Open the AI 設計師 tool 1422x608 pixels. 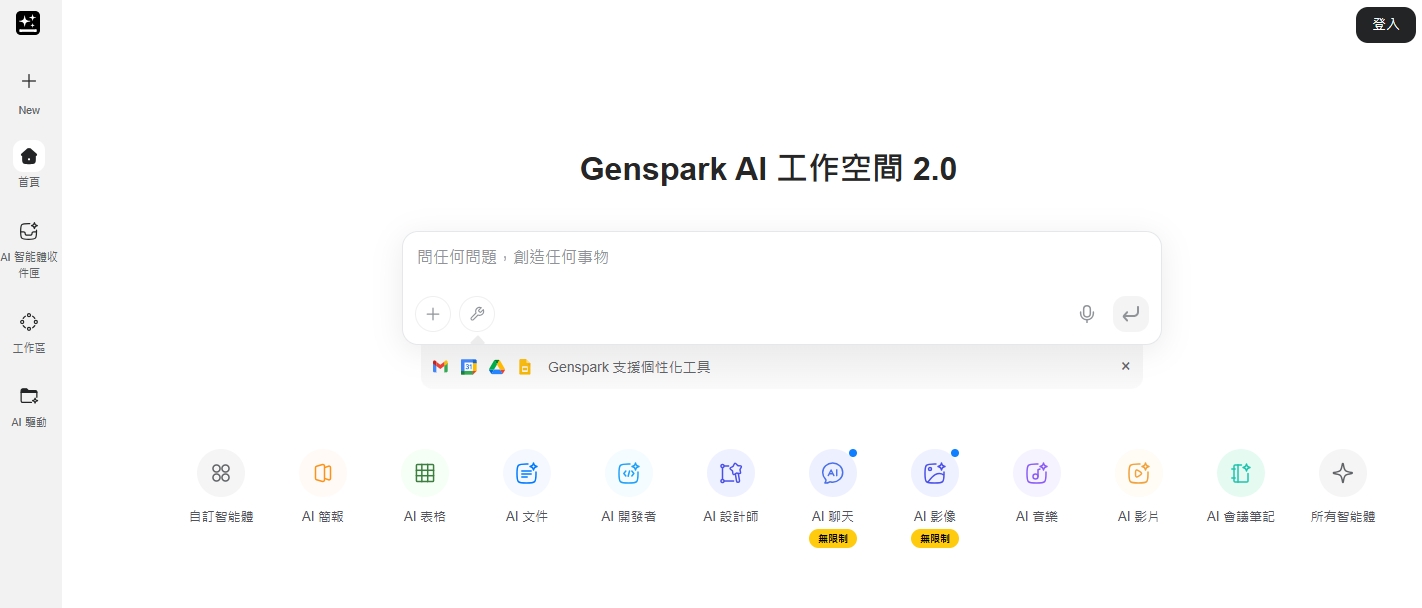tap(730, 487)
